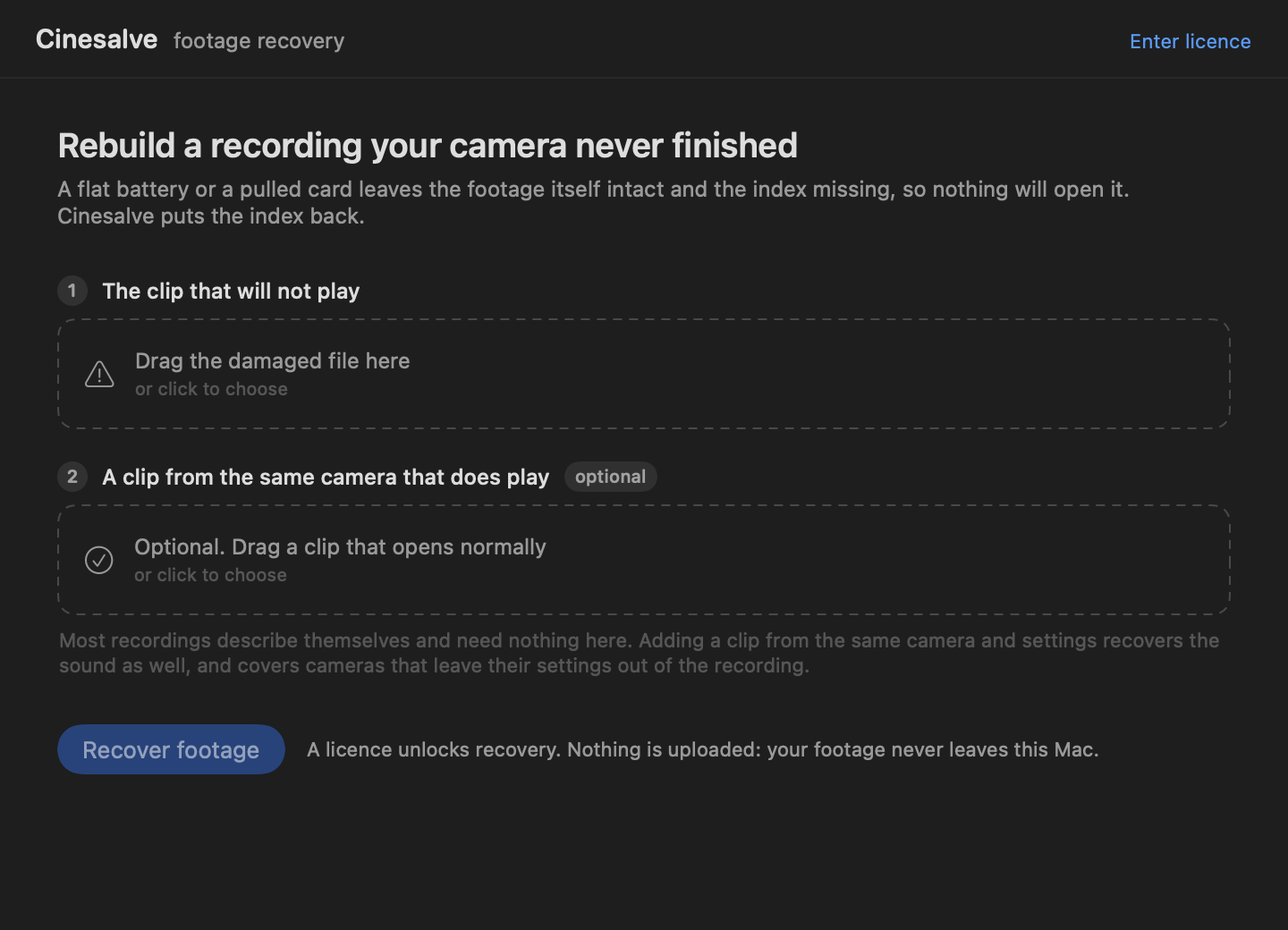Image resolution: width=1288 pixels, height=930 pixels.
Task: Click the paragraph 'A flat battery or a pulled card'
Action: (593, 202)
